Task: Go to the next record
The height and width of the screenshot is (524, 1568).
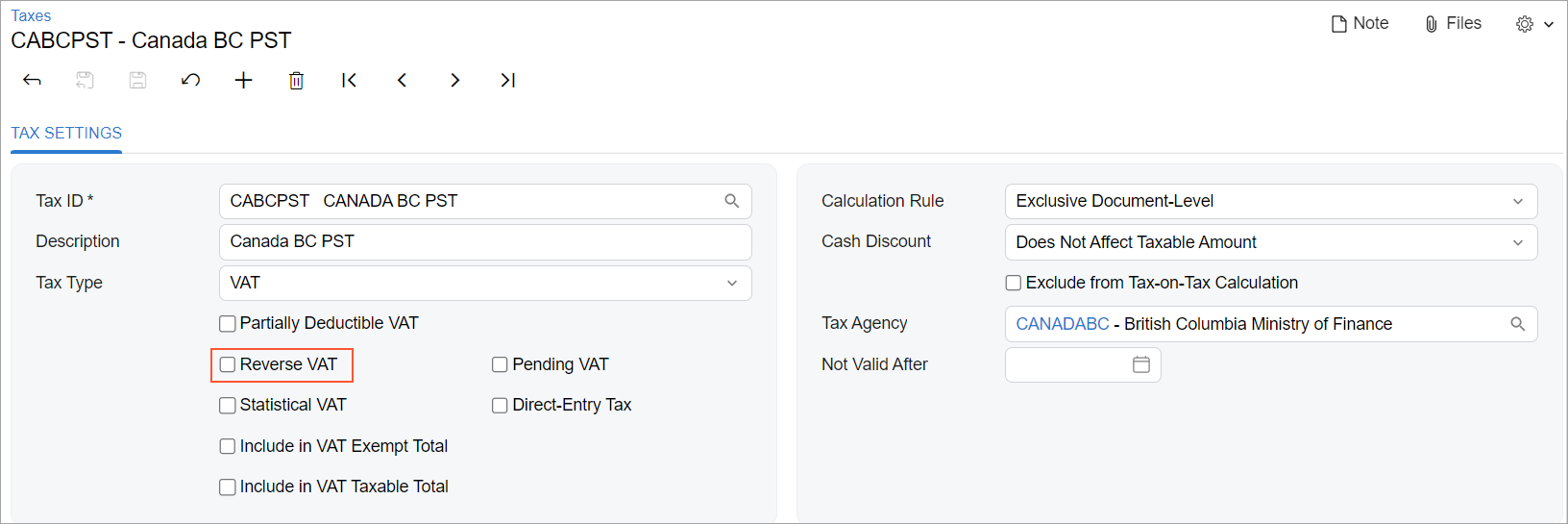Action: point(454,81)
